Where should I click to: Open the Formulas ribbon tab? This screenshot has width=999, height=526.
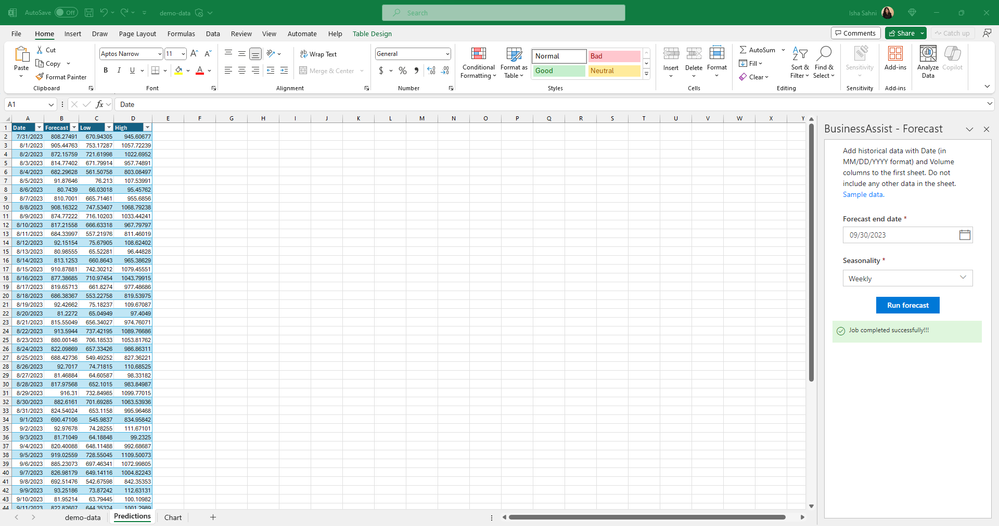(181, 34)
